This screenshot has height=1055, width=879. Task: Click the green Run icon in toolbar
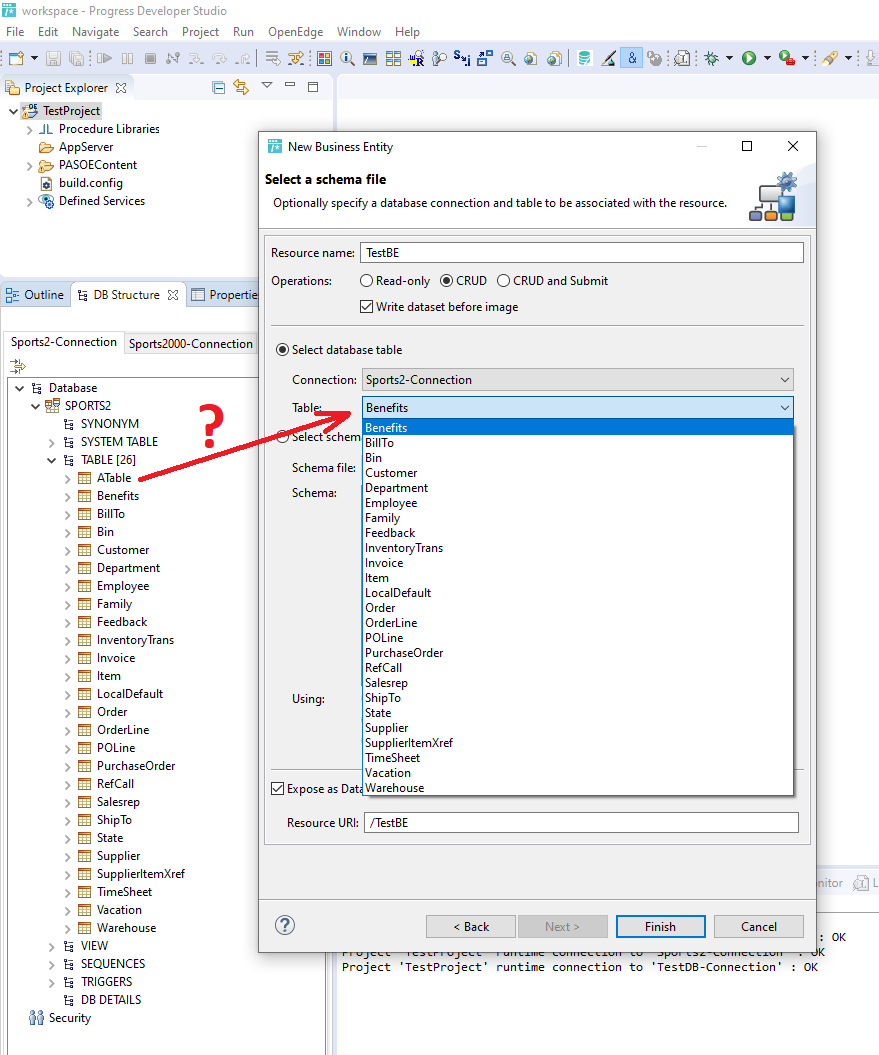pos(749,59)
